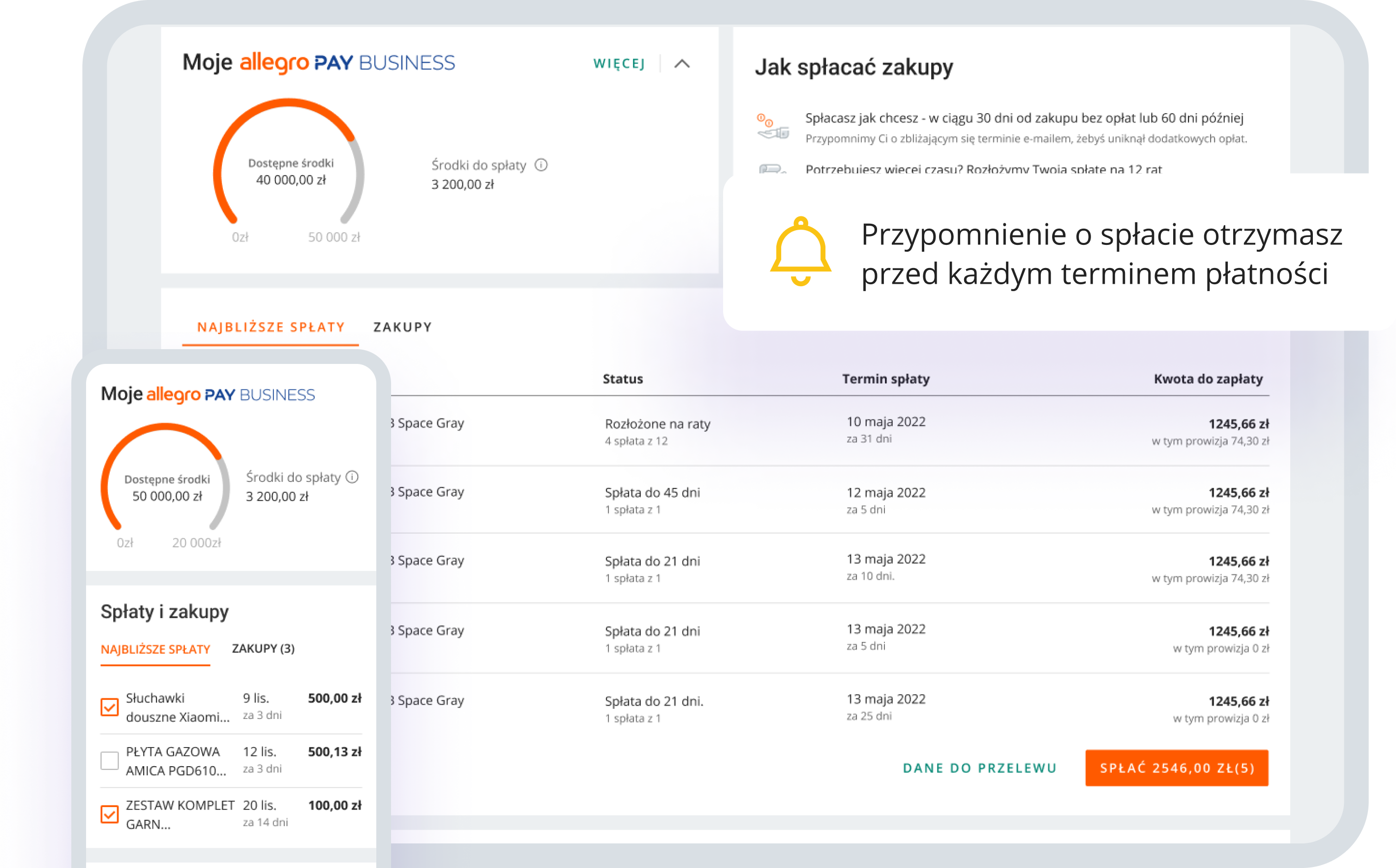Collapse the Moje allegro Pay panel with chevron
Viewport: 1396px width, 868px height.
[682, 64]
